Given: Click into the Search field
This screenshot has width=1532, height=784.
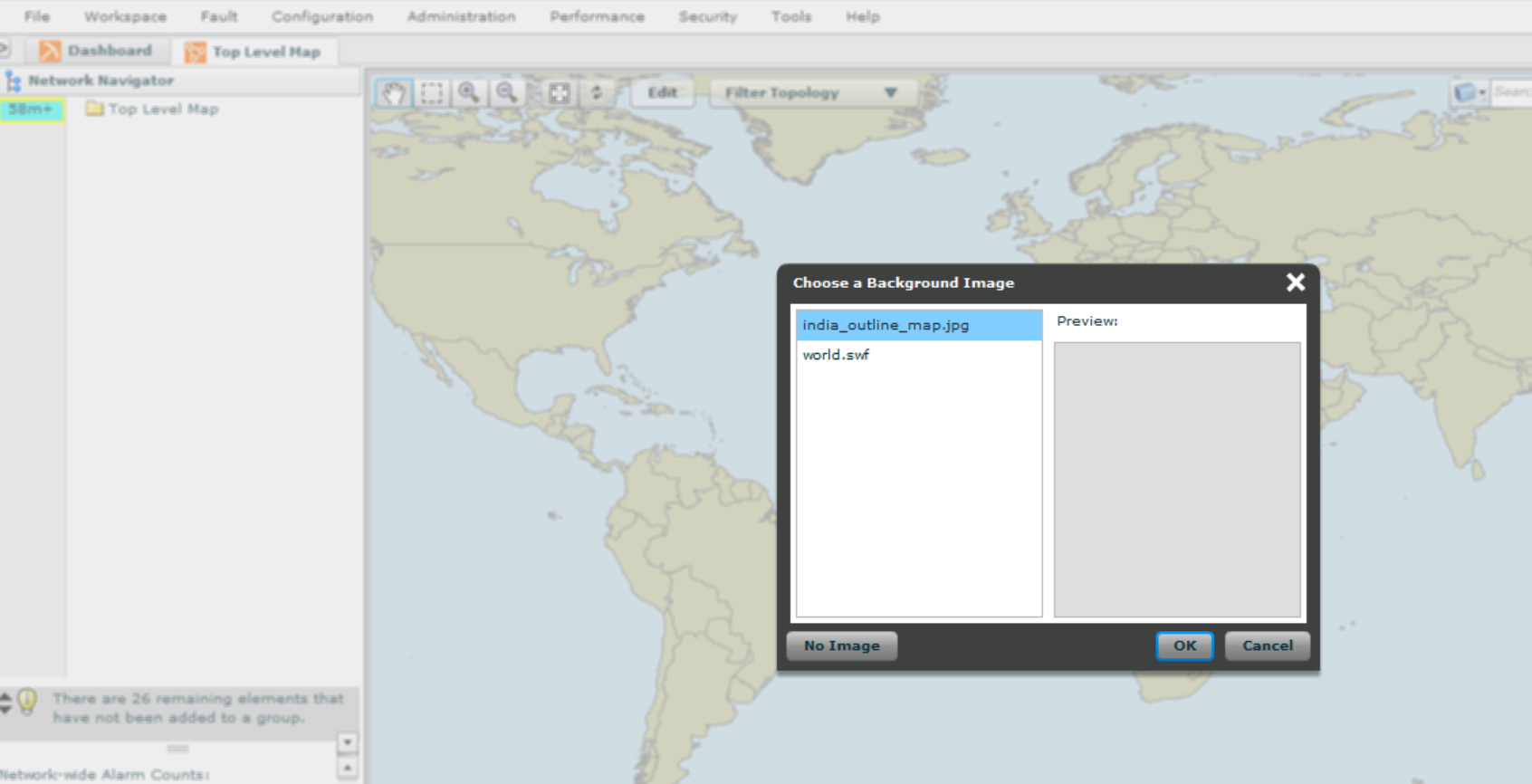Looking at the screenshot, I should coord(1512,92).
